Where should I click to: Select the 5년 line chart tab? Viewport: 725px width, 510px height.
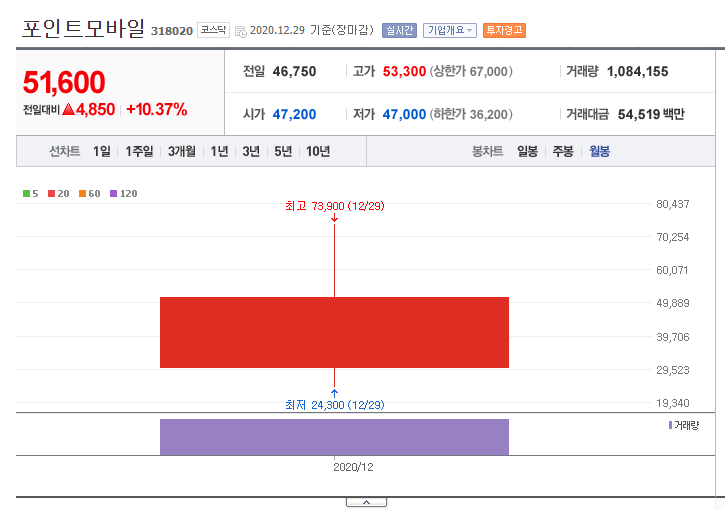pos(283,151)
